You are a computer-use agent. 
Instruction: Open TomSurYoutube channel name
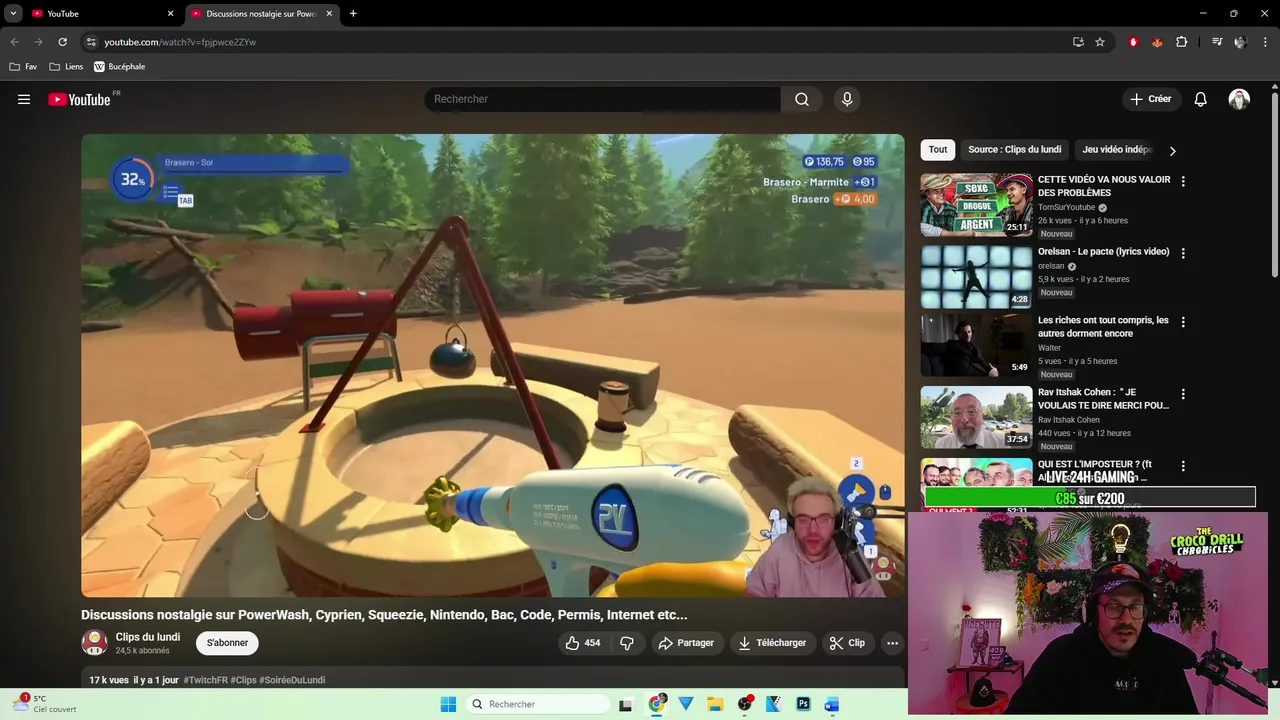(1067, 207)
